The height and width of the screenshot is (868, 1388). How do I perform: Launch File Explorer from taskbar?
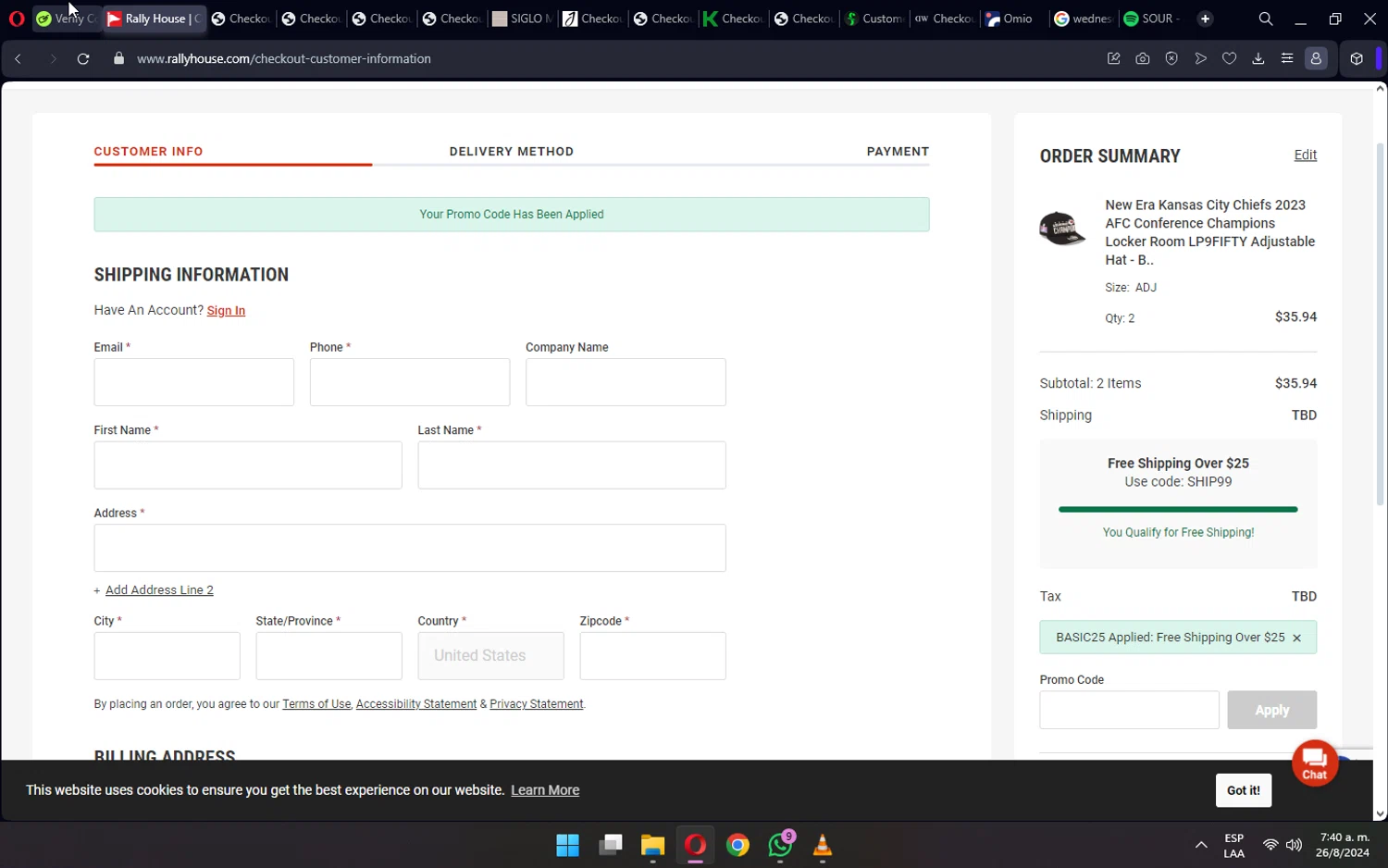click(653, 845)
